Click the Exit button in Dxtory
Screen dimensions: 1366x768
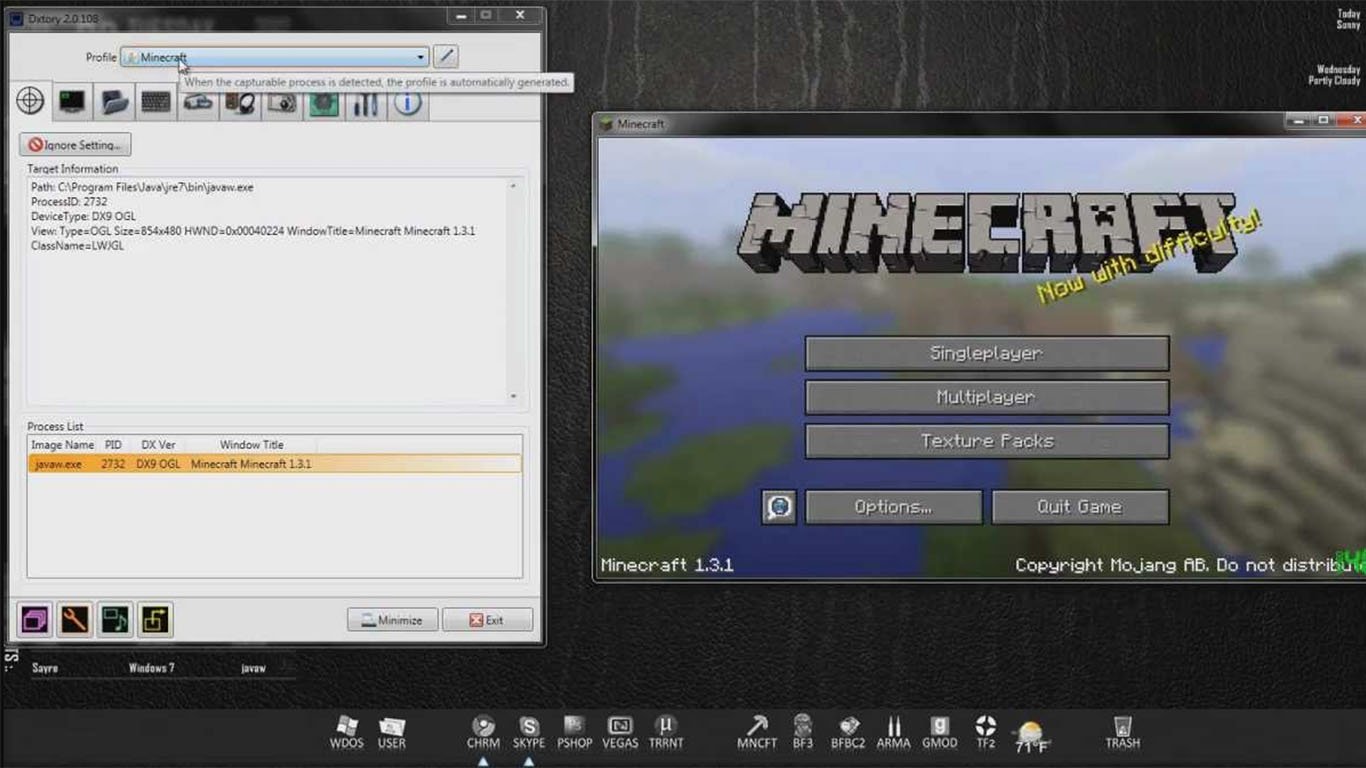coord(487,620)
